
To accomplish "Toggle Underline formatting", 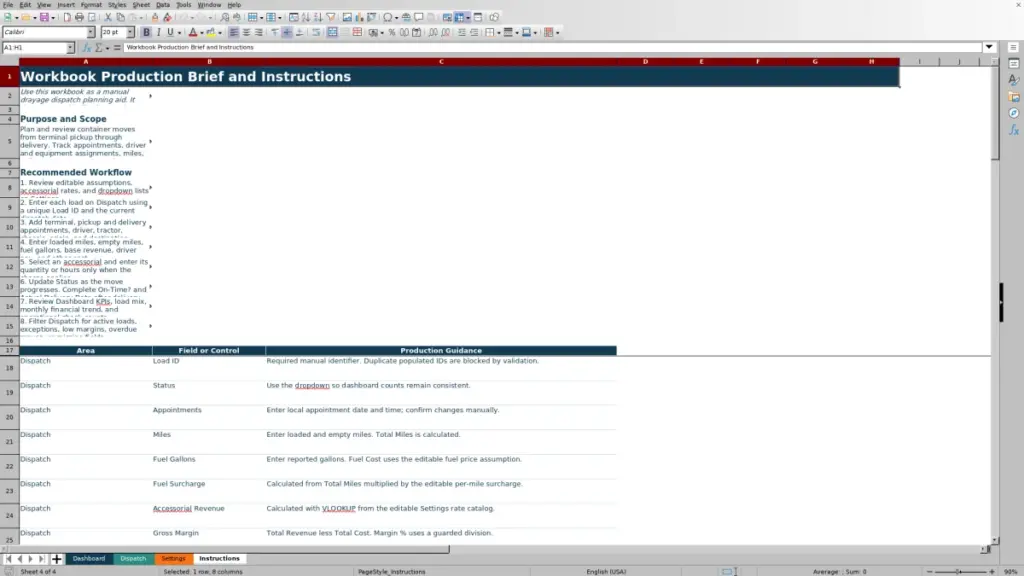I will tap(170, 33).
